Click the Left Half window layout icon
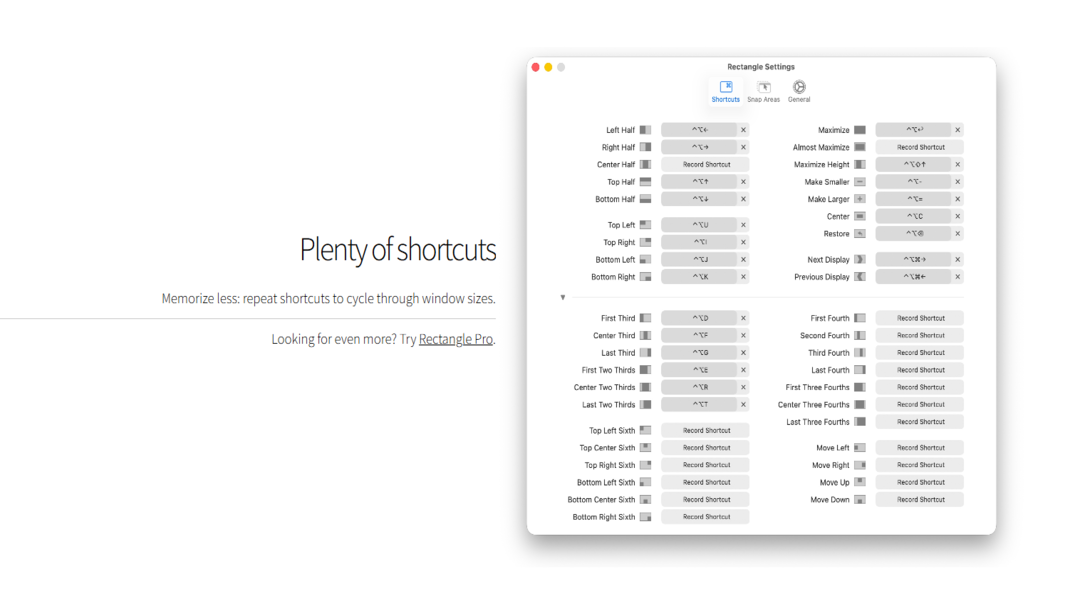This screenshot has width=1080, height=600. point(645,130)
